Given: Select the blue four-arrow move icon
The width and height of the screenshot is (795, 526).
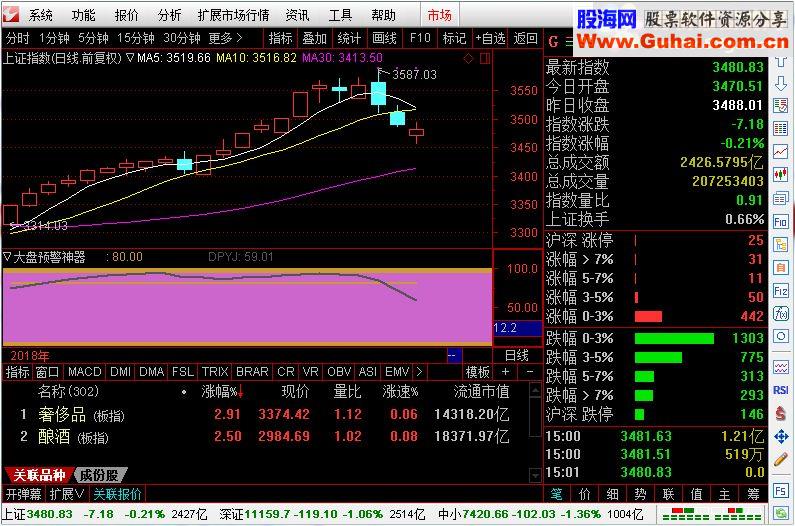Looking at the screenshot, I should [x=781, y=436].
